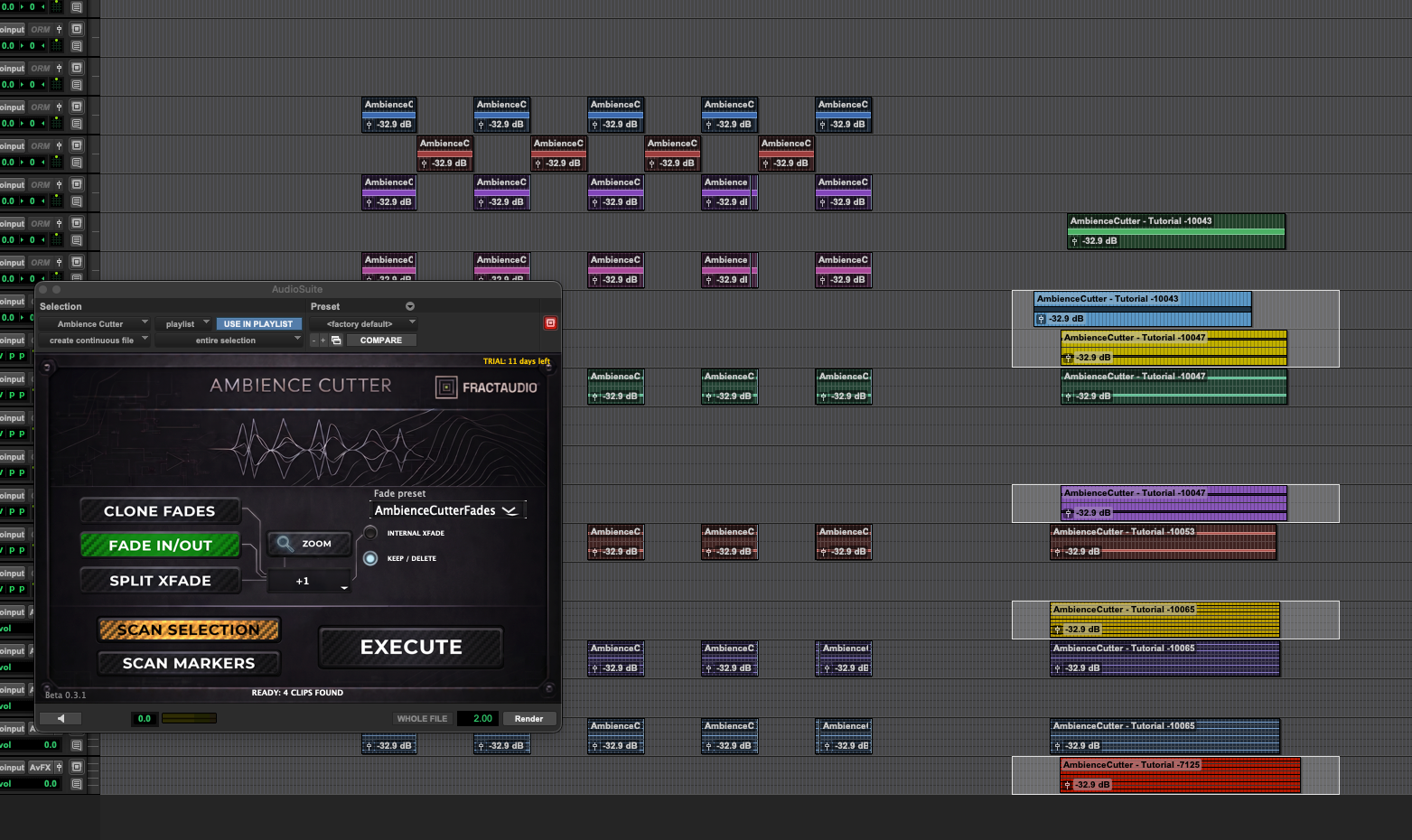Click the minus previous-preset button

tap(314, 341)
